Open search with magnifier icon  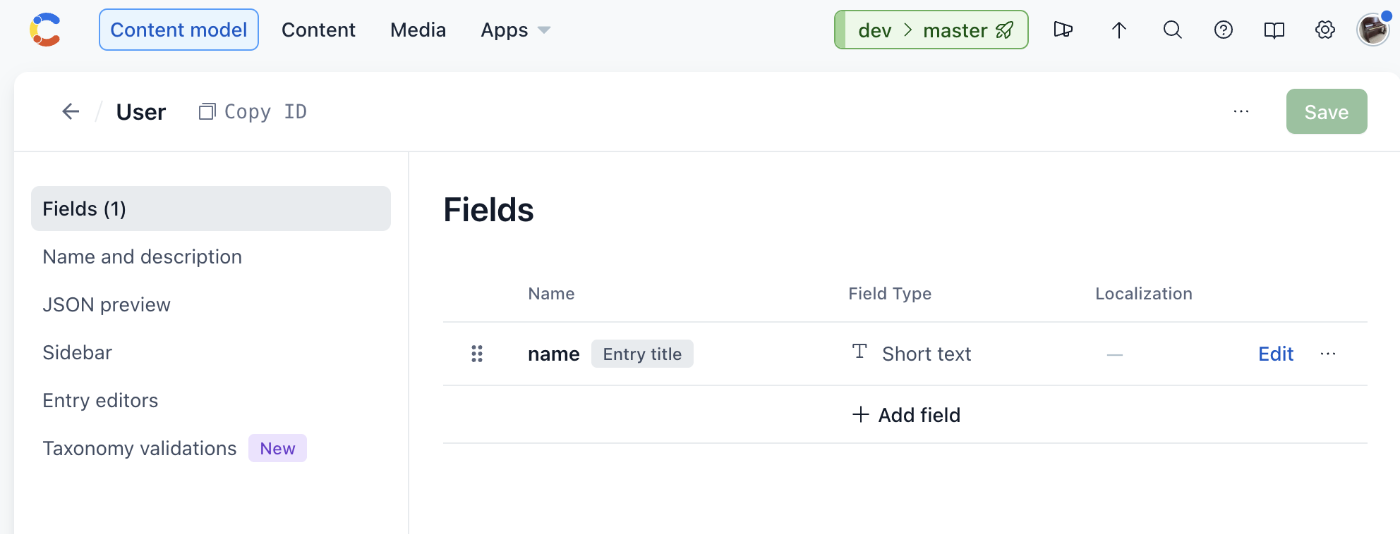[1172, 30]
